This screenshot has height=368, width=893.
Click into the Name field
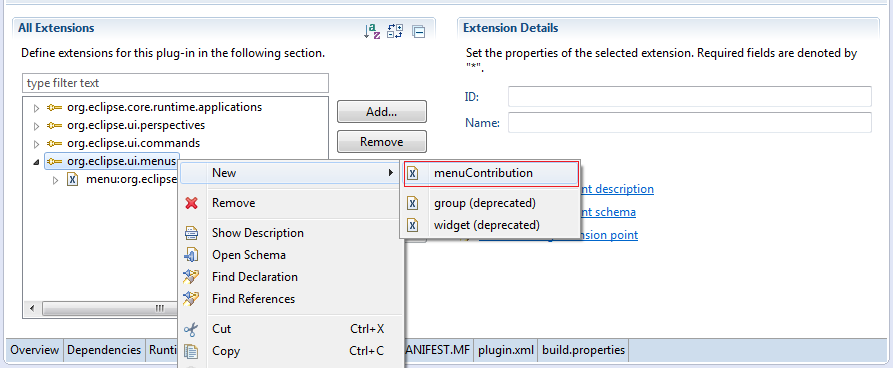(690, 122)
